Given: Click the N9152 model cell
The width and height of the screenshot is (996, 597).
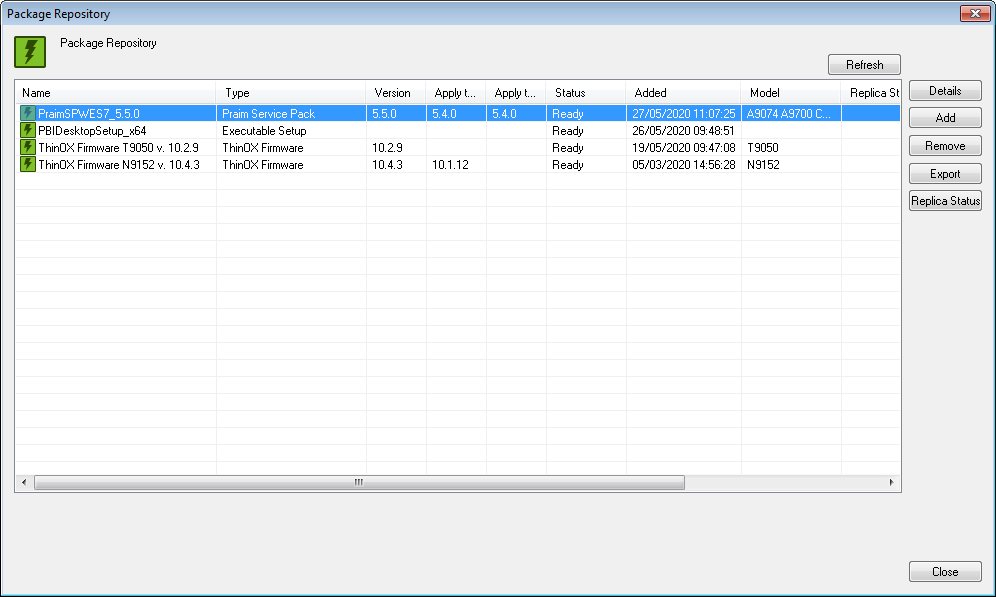Looking at the screenshot, I should pos(763,165).
